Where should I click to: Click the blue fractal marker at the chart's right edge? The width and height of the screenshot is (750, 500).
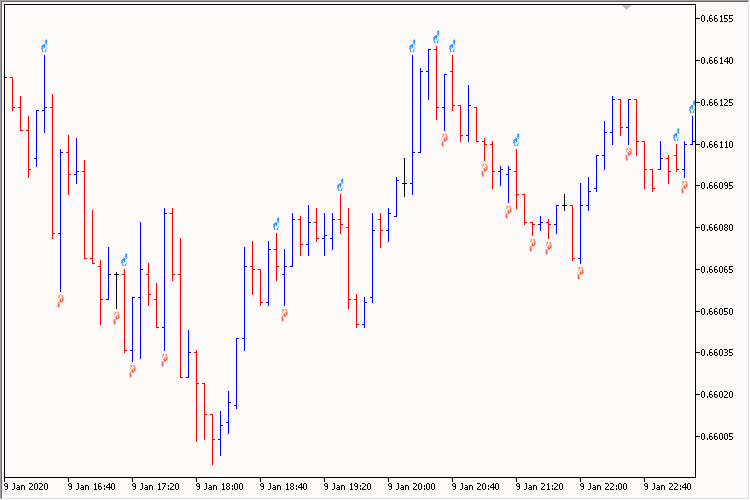[x=692, y=108]
